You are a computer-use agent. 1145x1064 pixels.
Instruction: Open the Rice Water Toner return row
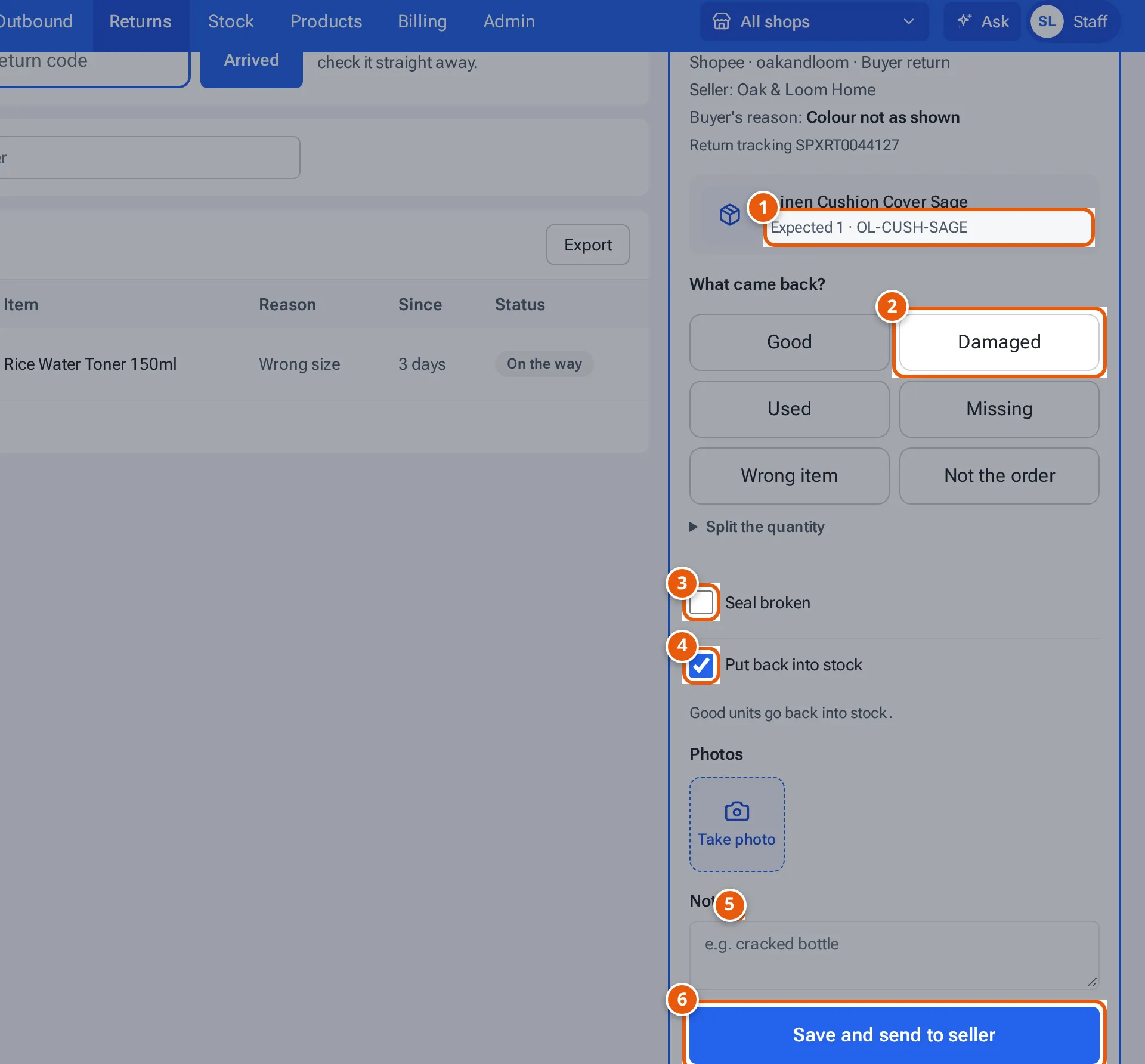click(322, 364)
